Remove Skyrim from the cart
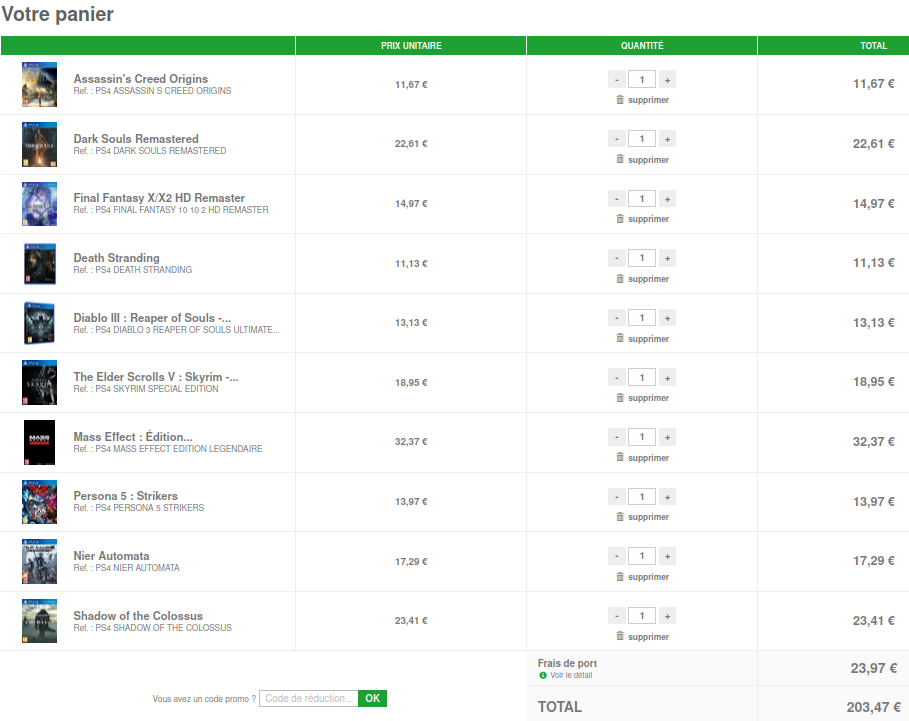Viewport: 909px width, 721px height. click(642, 398)
